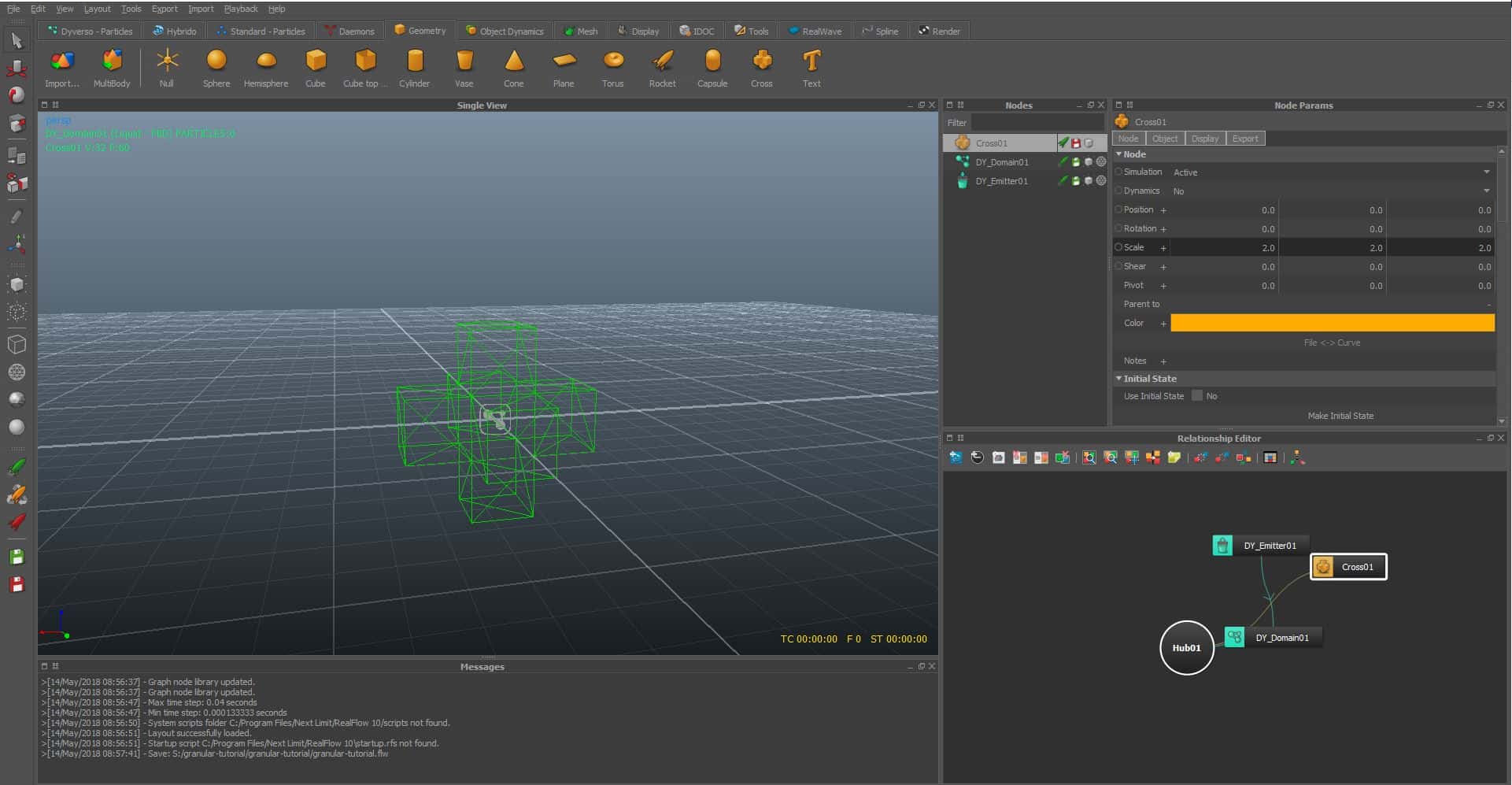Add a Torus geometry object
Viewport: 1512px width, 785px height.
tap(612, 68)
